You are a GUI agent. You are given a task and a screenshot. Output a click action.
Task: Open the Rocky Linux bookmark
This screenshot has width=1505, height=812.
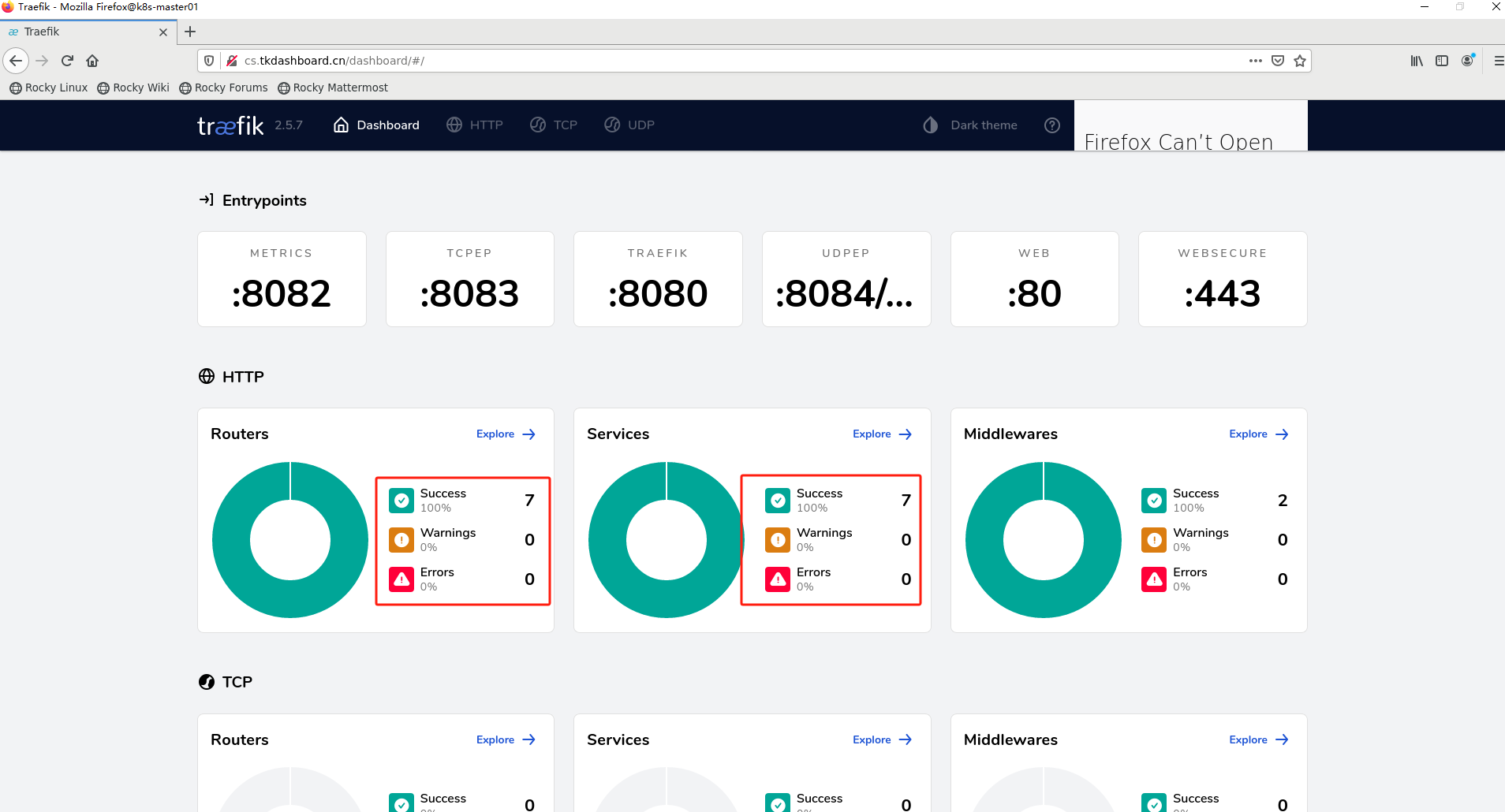pyautogui.click(x=49, y=88)
